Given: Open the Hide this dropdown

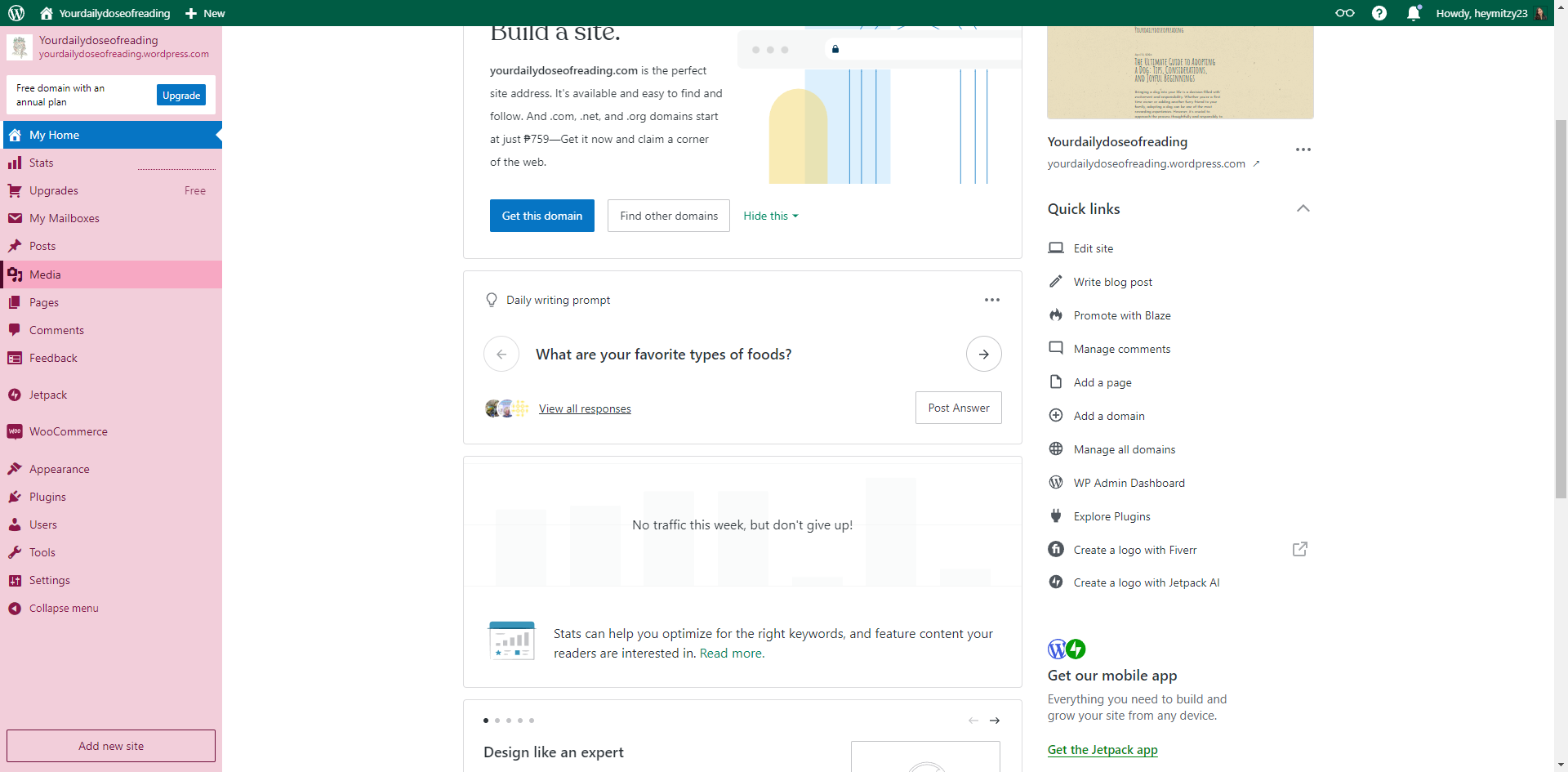Looking at the screenshot, I should coord(770,216).
